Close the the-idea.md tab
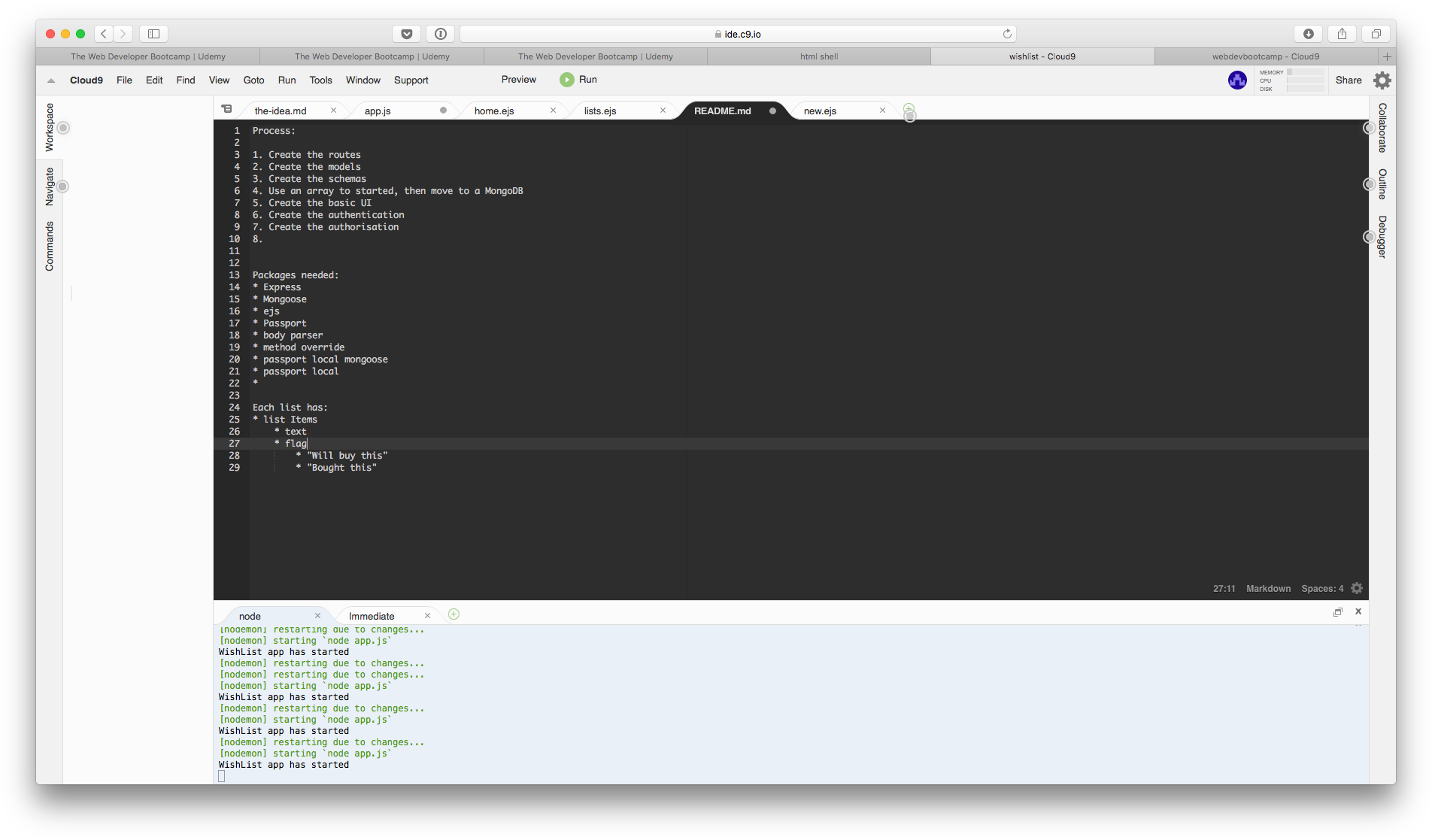The image size is (1432, 840). coord(333,111)
